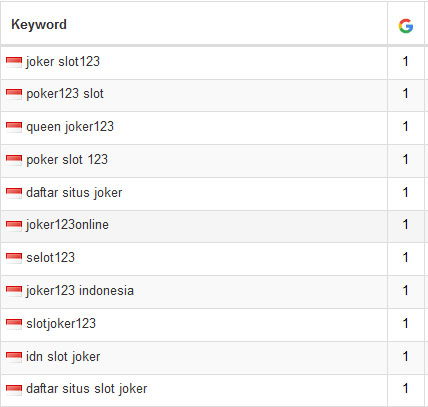This screenshot has height=407, width=428.
Task: Select the joker slot123 keyword
Action: click(x=63, y=62)
